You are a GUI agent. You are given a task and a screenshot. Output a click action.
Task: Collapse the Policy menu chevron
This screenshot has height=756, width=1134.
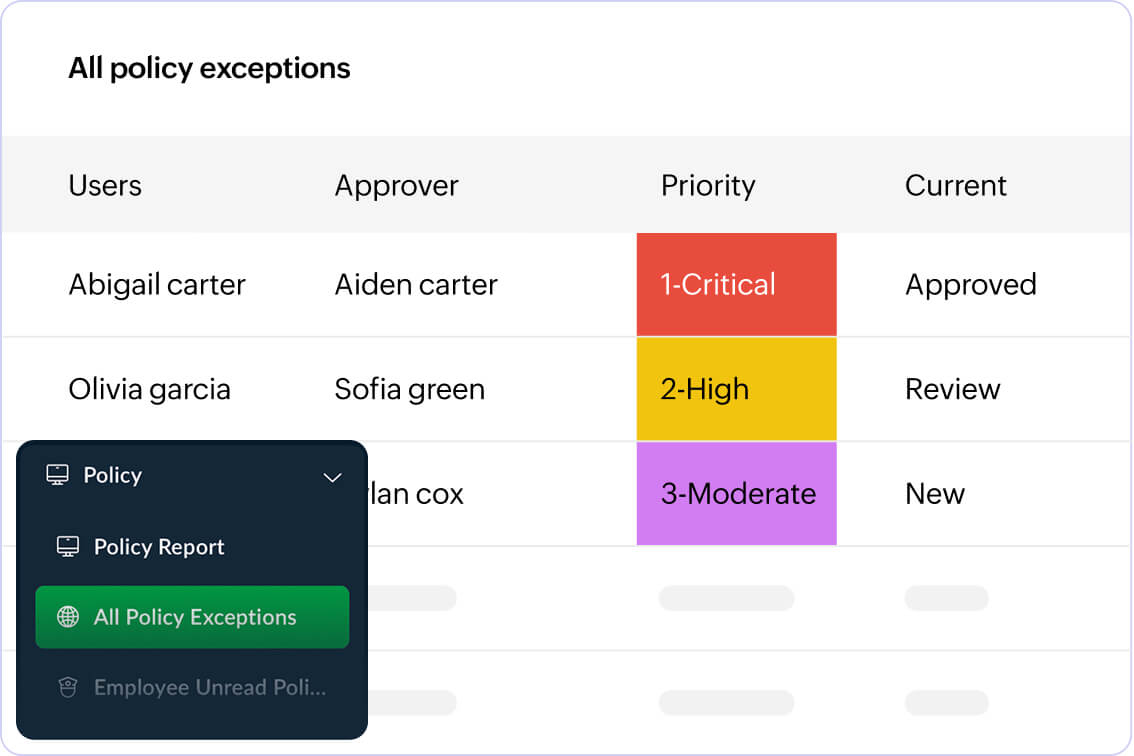coord(333,477)
